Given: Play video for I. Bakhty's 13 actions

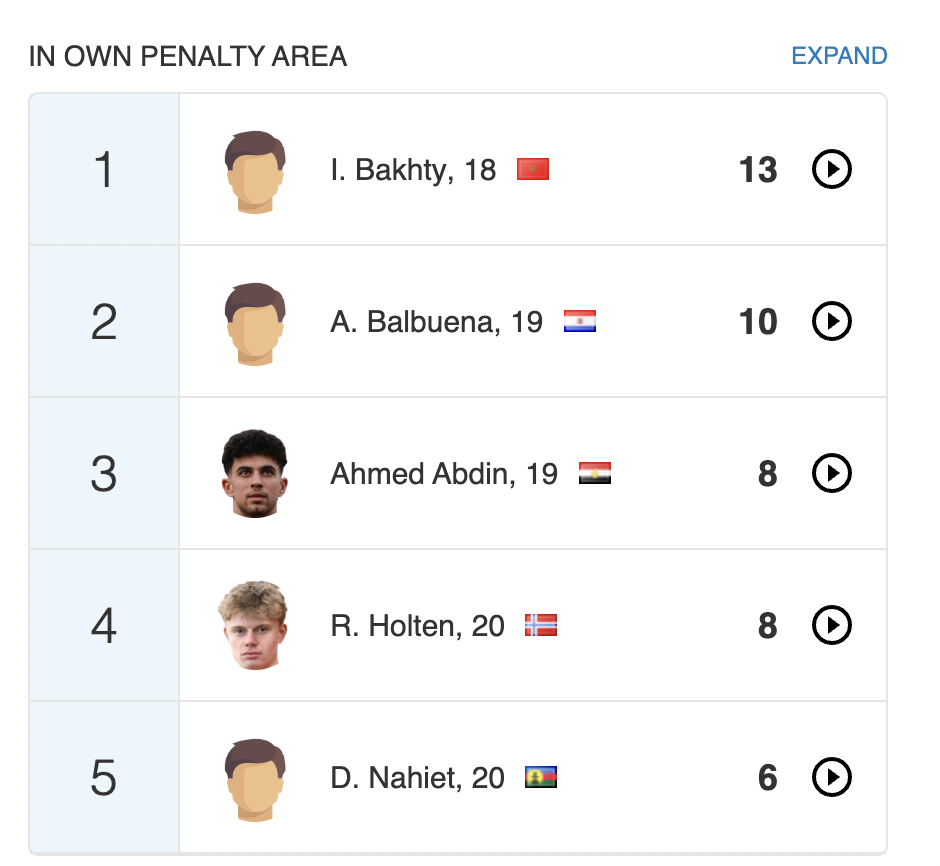Looking at the screenshot, I should (x=831, y=170).
